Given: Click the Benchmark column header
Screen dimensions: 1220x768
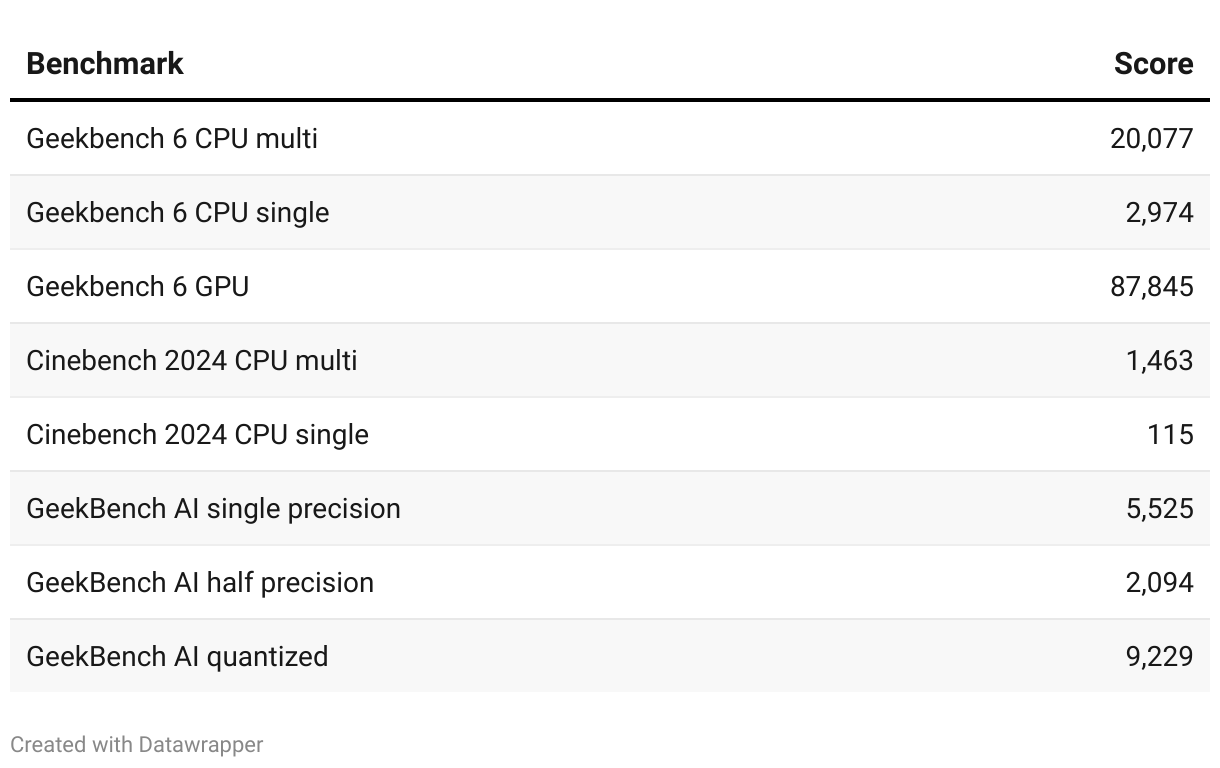Looking at the screenshot, I should (105, 64).
